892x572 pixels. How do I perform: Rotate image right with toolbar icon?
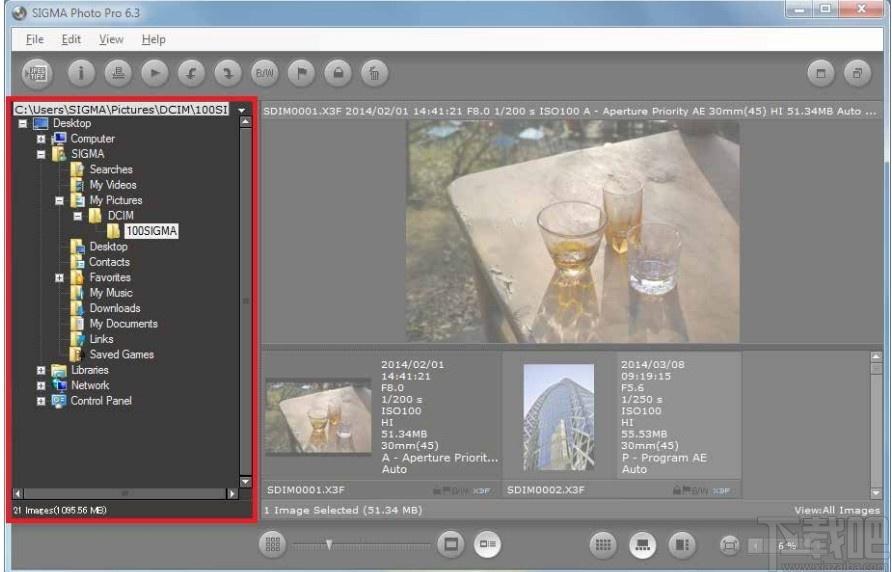(x=228, y=73)
